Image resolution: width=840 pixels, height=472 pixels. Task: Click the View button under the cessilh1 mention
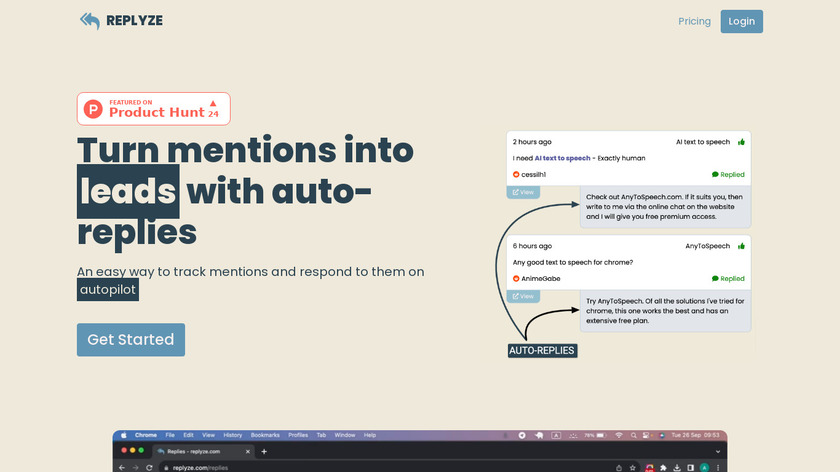pos(523,192)
